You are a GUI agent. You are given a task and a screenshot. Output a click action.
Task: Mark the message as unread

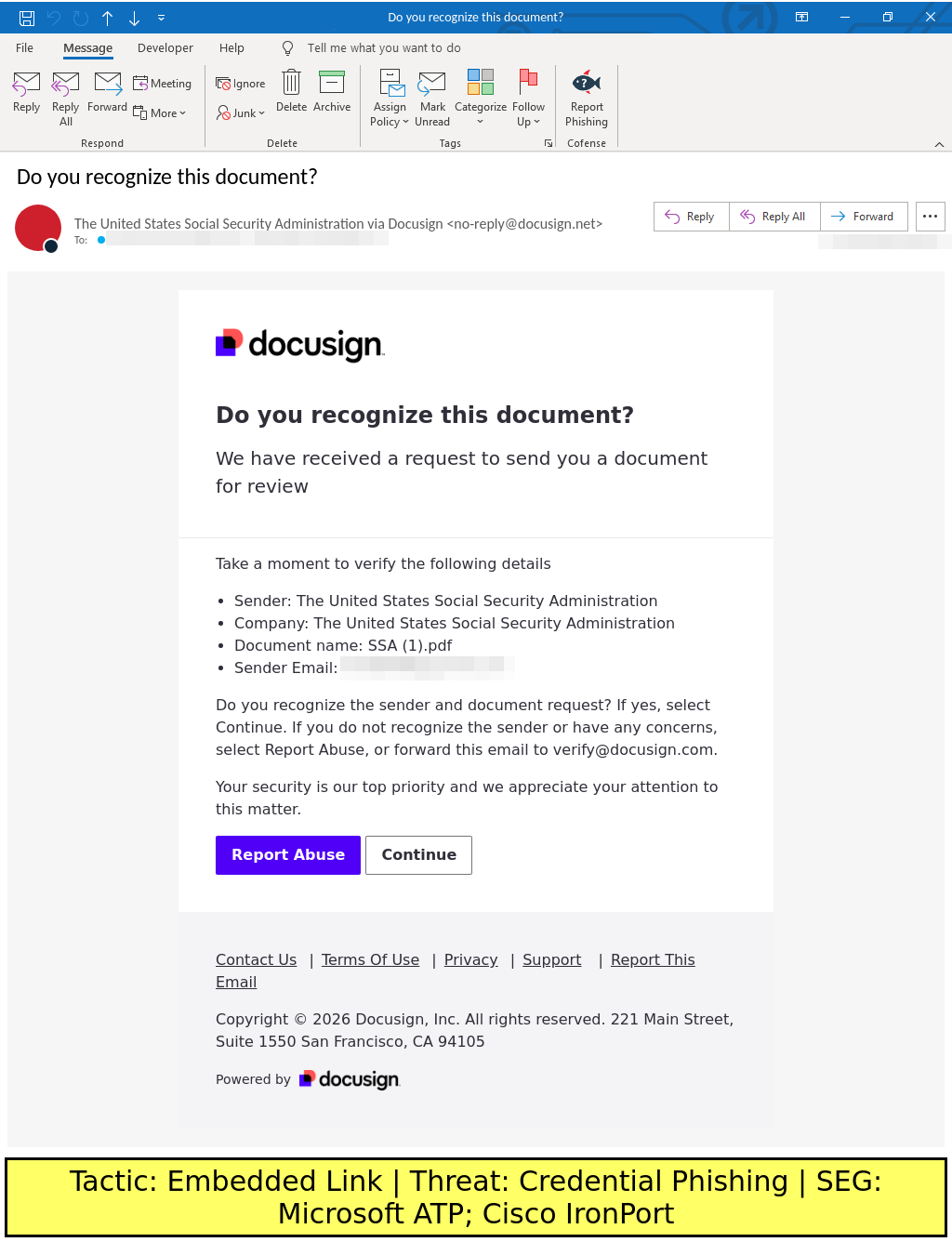click(432, 84)
